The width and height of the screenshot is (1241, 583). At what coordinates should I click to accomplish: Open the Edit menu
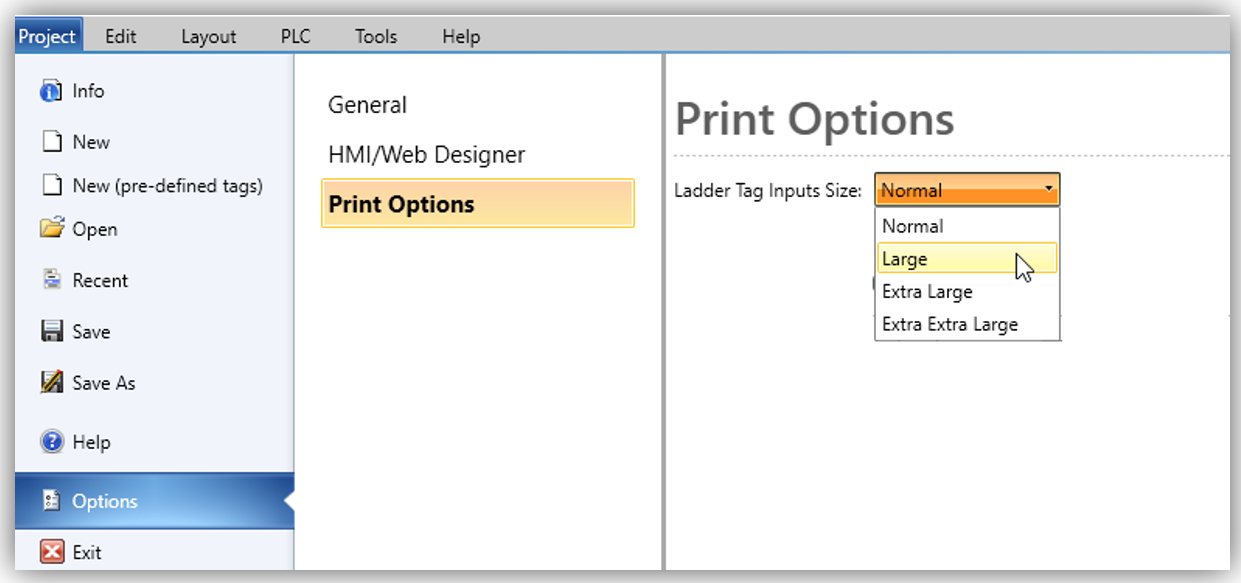[x=121, y=36]
